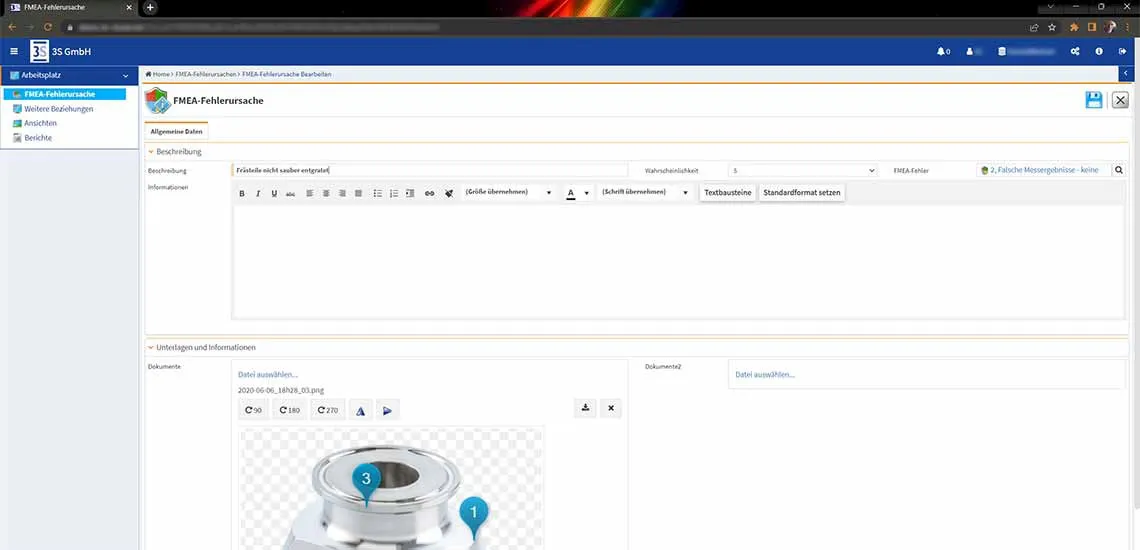Open the hamburger navigation menu

tap(14, 52)
